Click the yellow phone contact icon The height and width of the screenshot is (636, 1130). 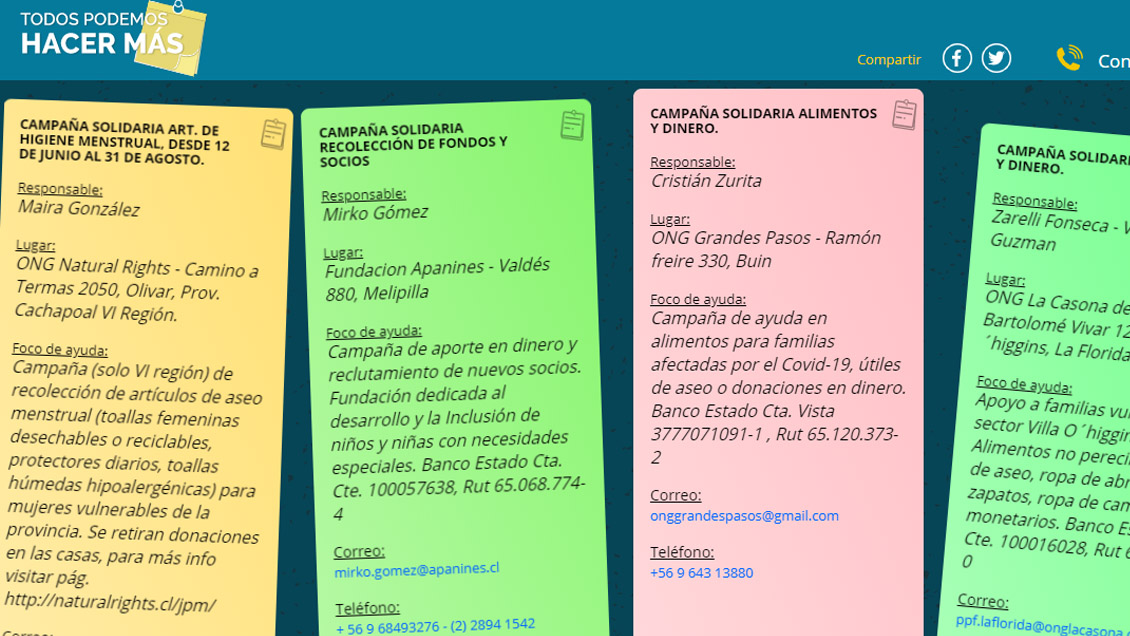1069,59
